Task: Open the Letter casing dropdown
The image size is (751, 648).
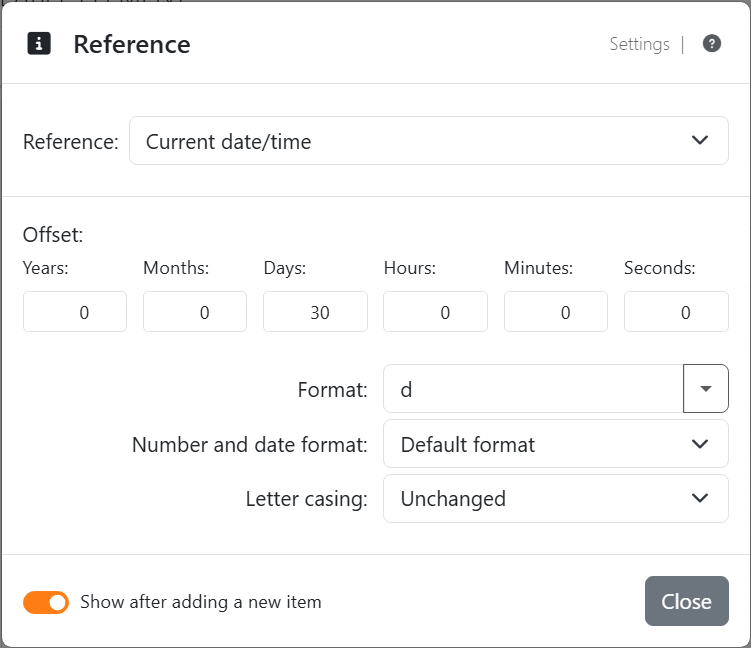Action: [x=556, y=499]
